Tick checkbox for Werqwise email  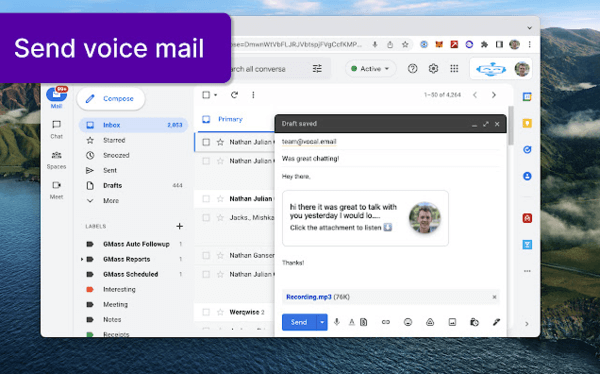tap(206, 312)
